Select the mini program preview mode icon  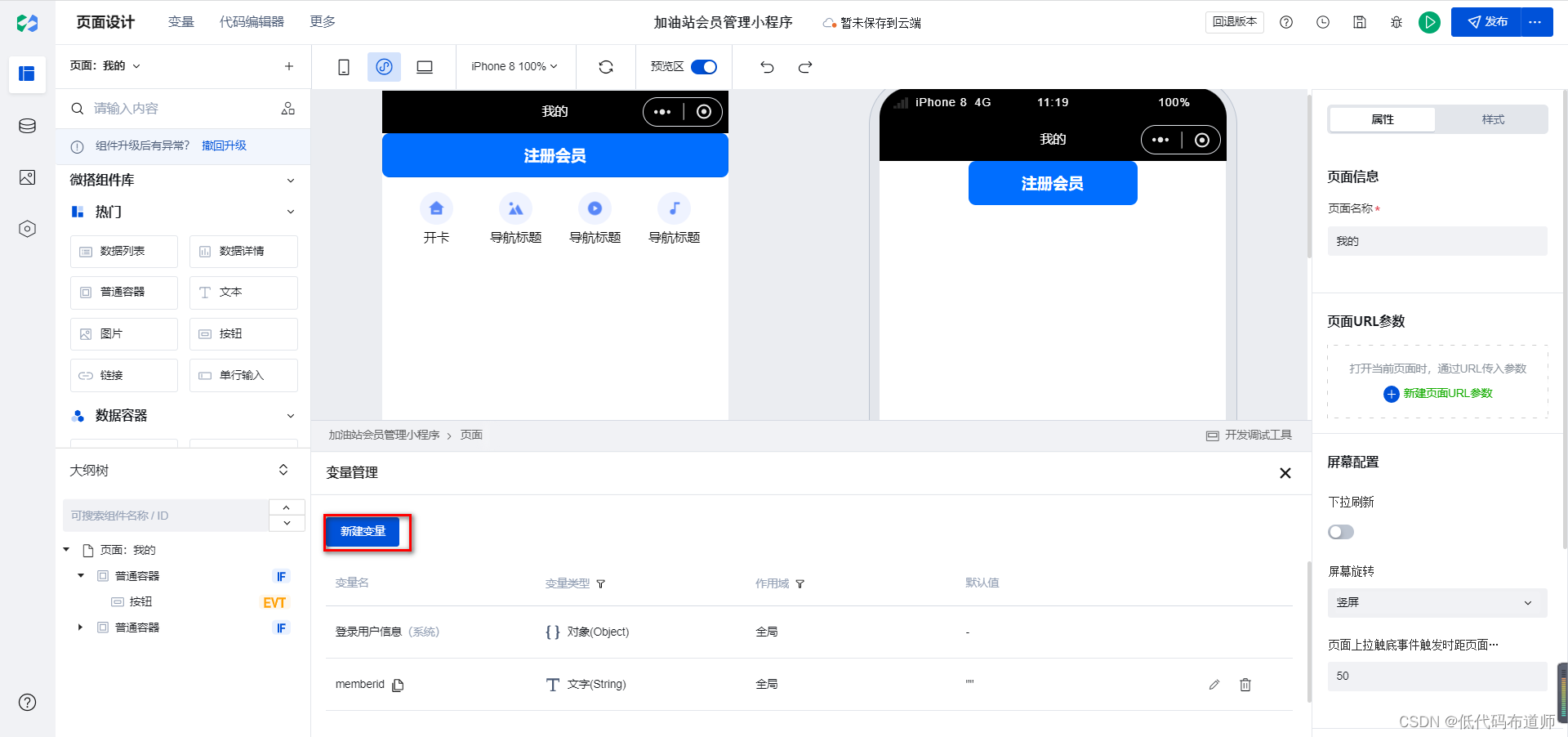pos(384,67)
